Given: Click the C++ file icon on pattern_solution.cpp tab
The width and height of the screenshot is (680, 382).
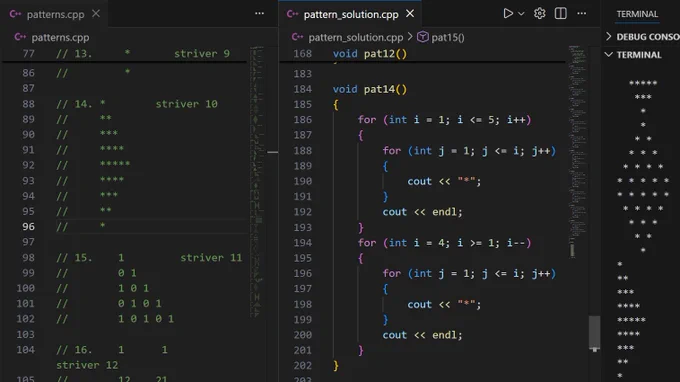Looking at the screenshot, I should click(292, 14).
